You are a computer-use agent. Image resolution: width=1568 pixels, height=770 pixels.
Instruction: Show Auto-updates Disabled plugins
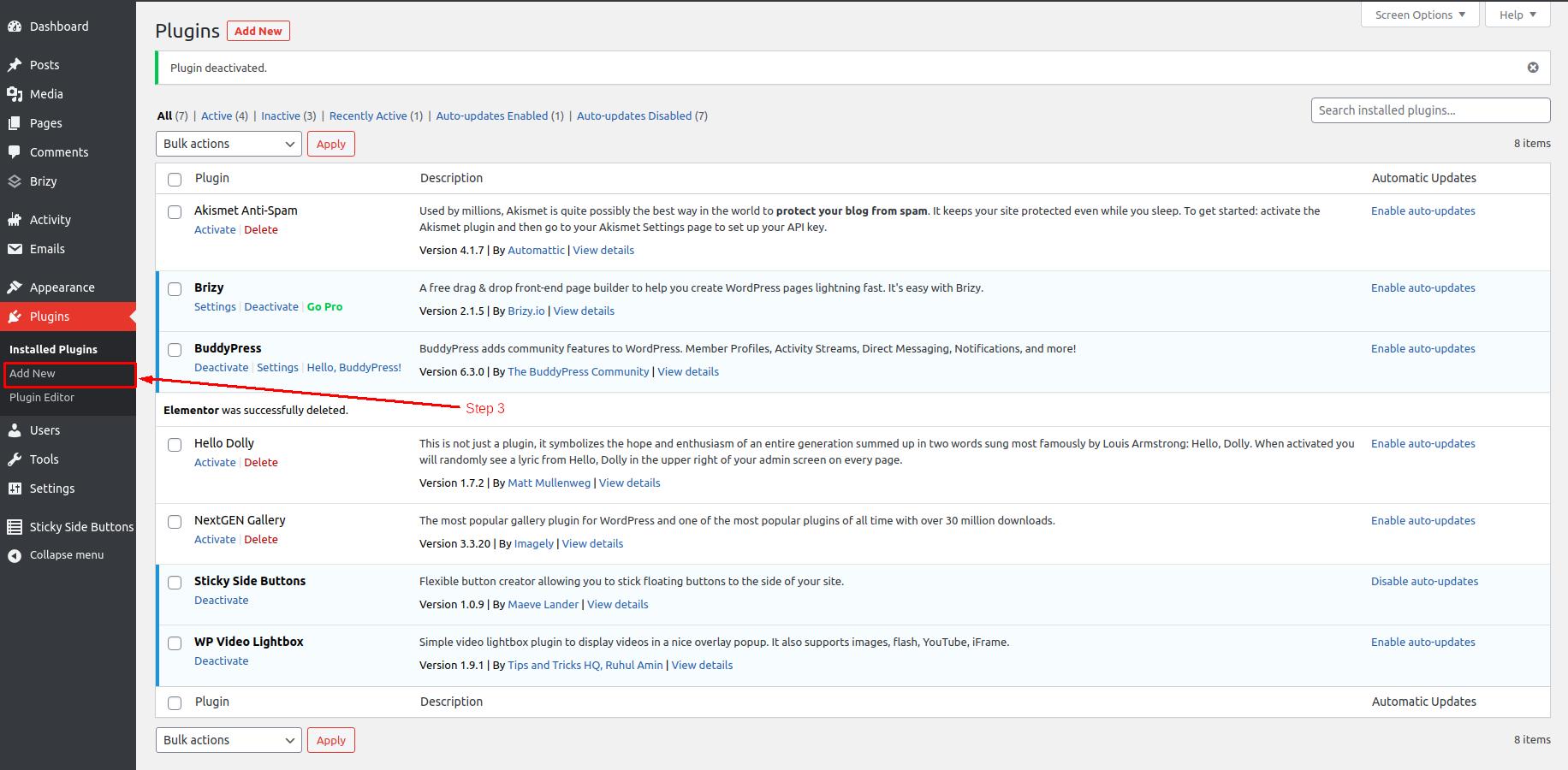tap(634, 115)
